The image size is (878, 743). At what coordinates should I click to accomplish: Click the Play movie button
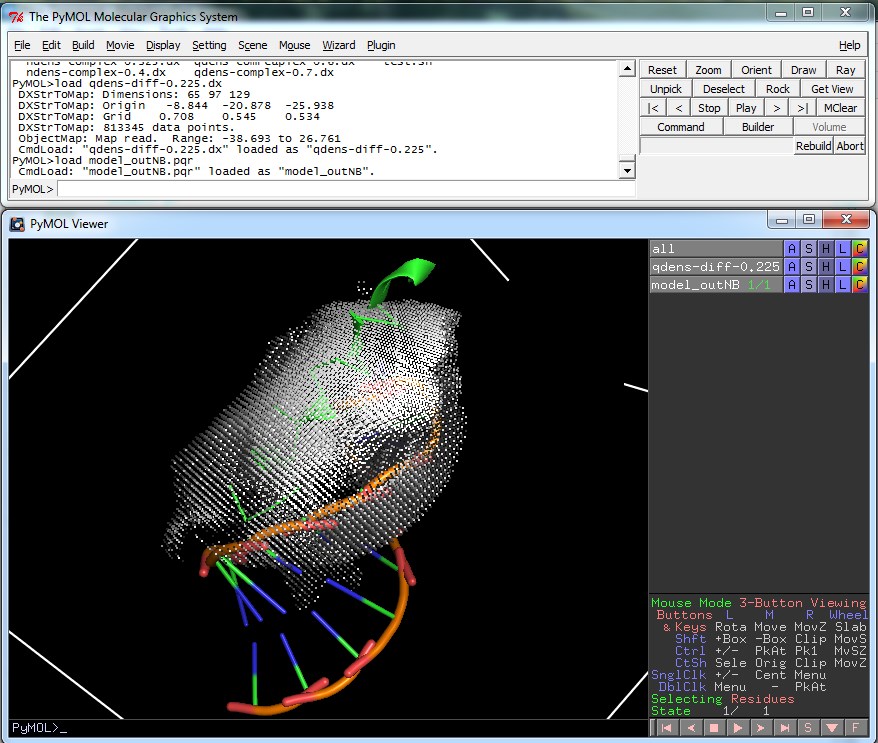click(x=746, y=108)
